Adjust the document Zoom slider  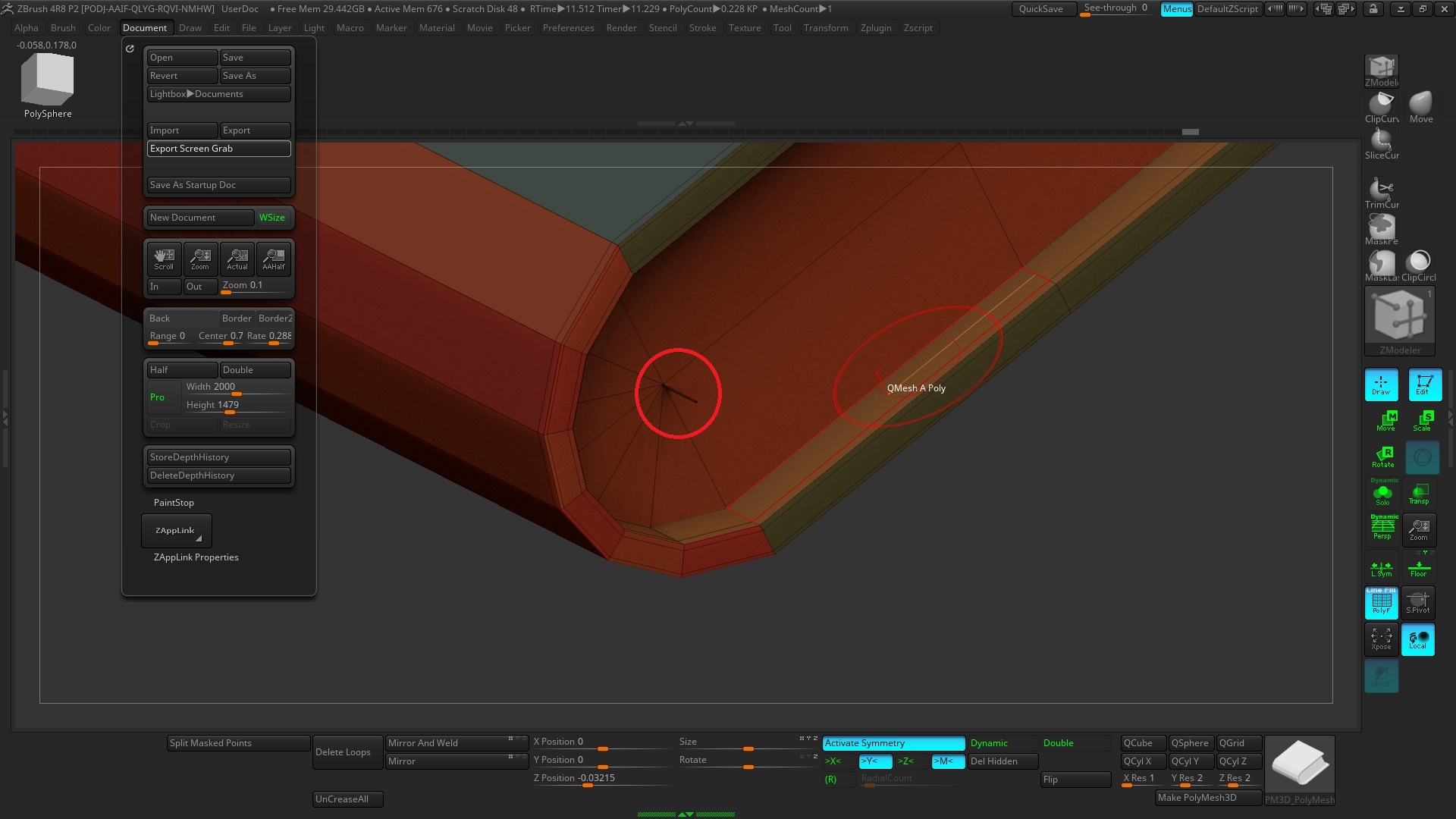pyautogui.click(x=255, y=287)
